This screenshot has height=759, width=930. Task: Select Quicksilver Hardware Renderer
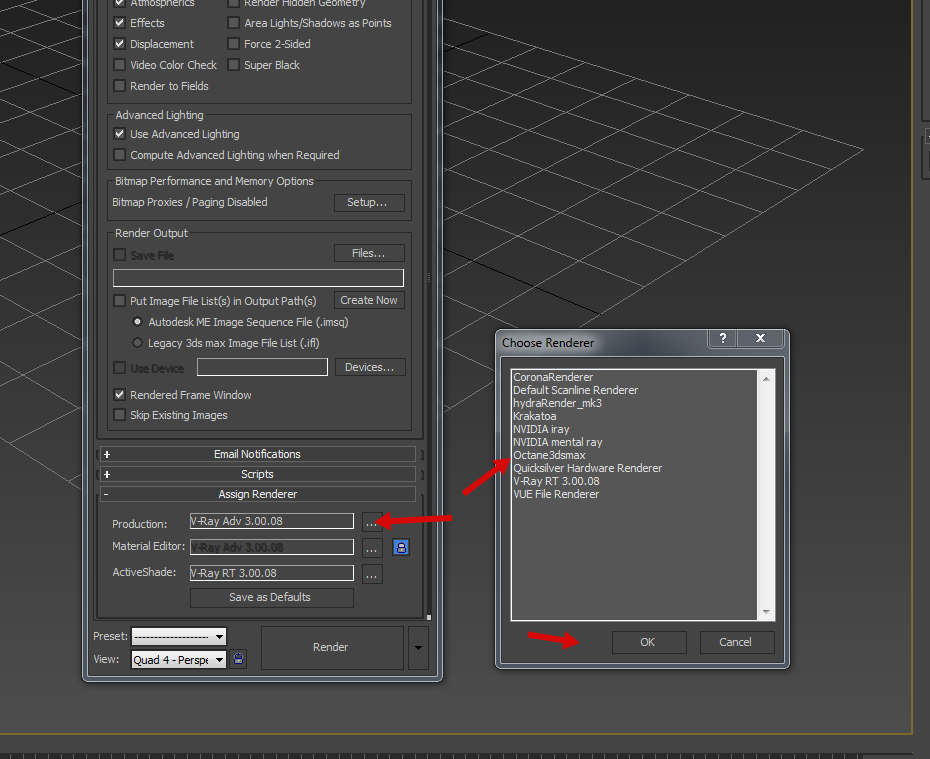point(587,468)
